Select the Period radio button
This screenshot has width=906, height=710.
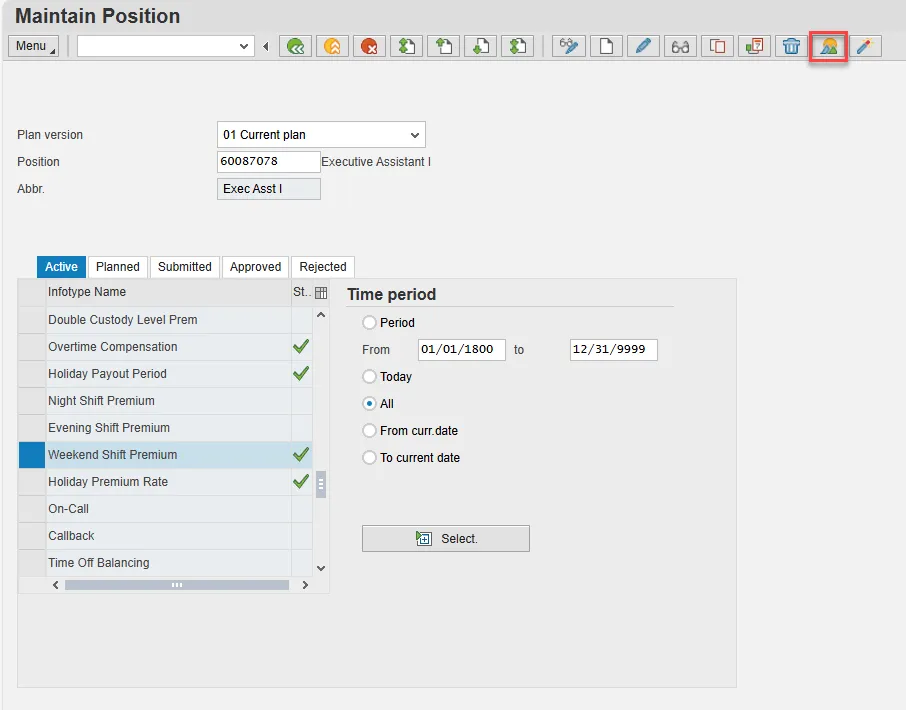pos(369,322)
